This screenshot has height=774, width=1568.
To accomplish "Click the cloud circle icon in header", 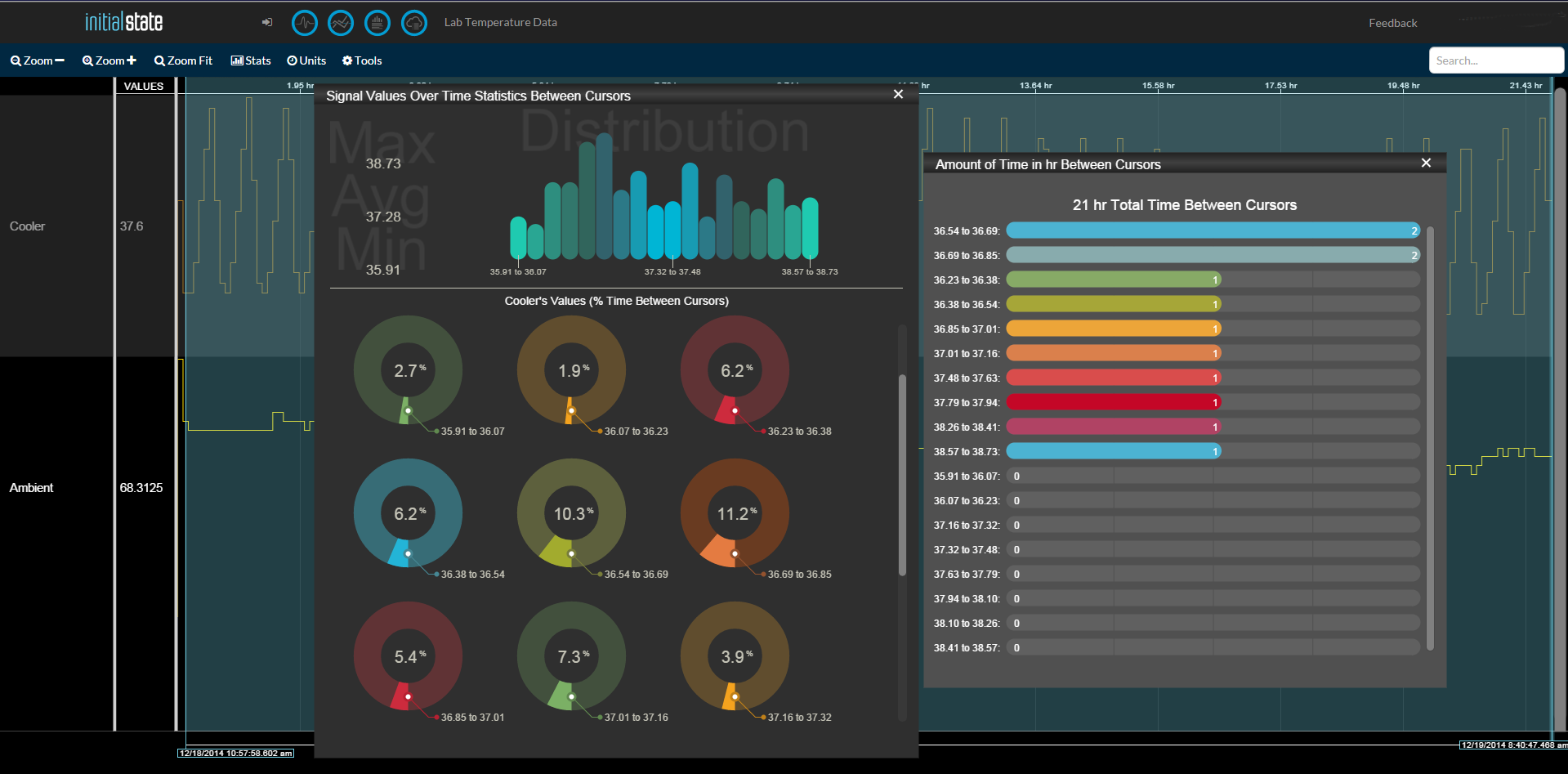I will (x=414, y=23).
